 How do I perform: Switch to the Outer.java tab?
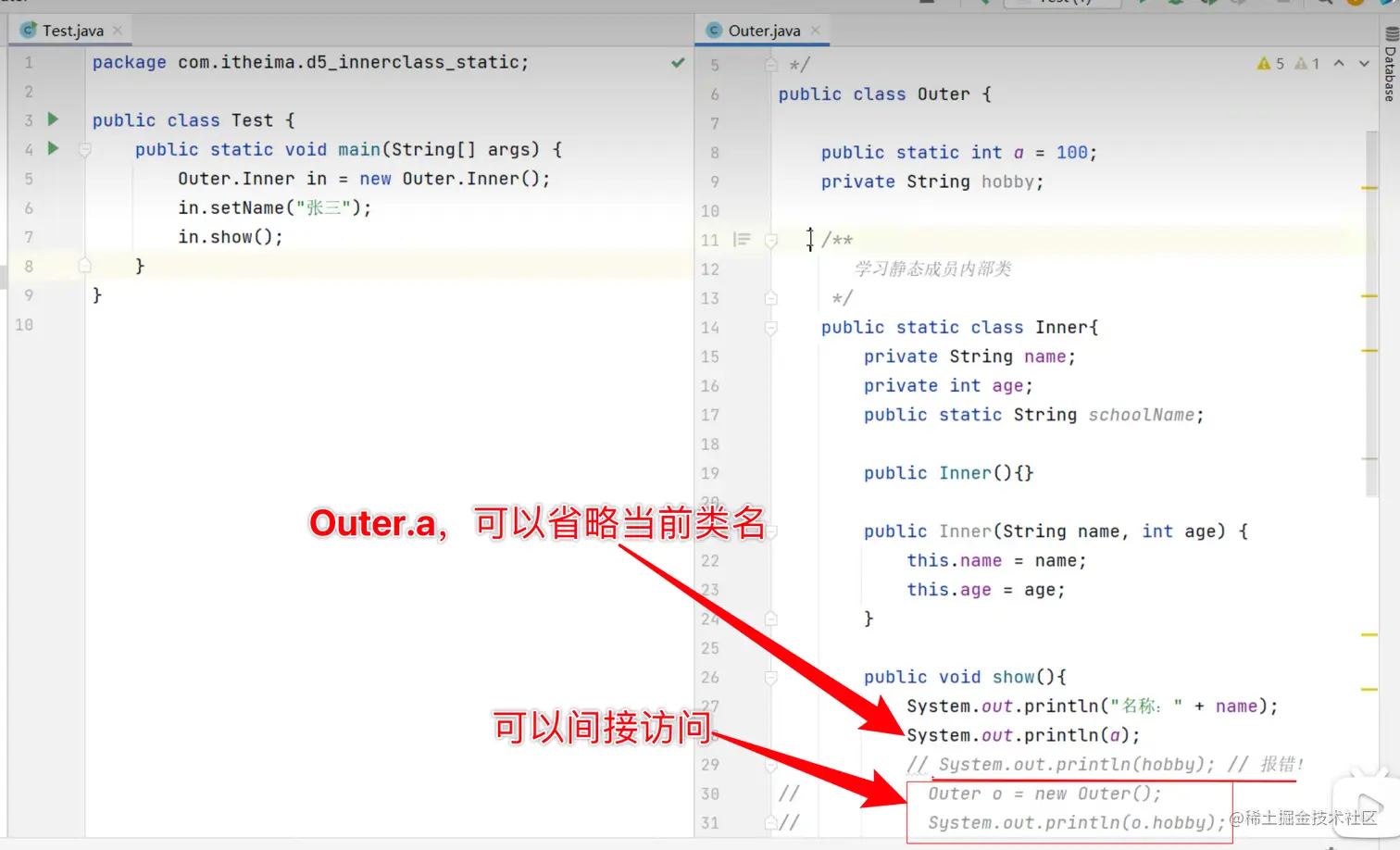[x=764, y=31]
